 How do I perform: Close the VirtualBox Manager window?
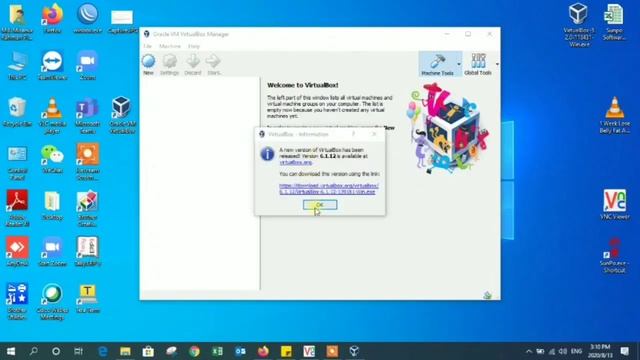489,34
